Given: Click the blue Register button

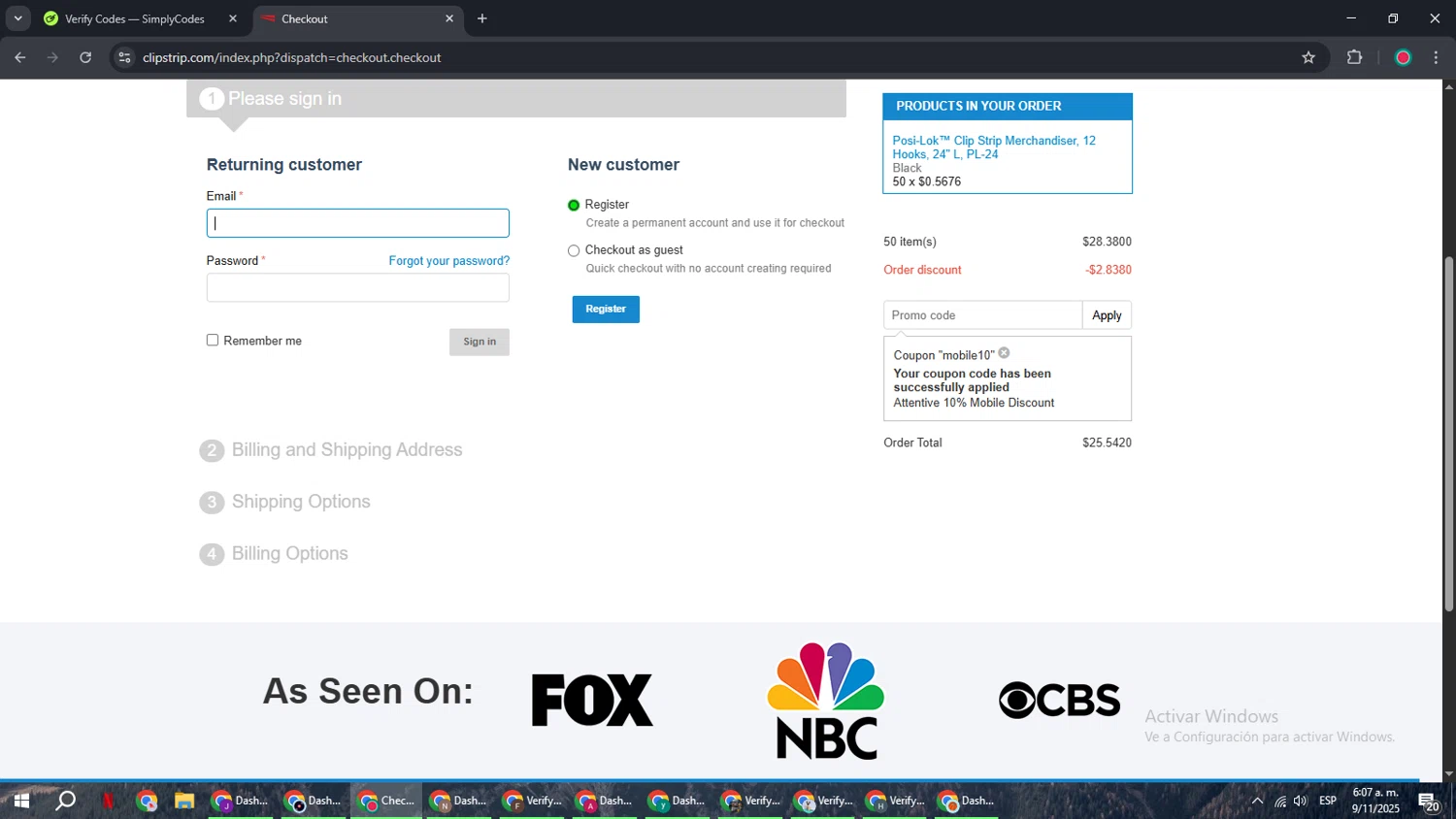Looking at the screenshot, I should click(606, 309).
